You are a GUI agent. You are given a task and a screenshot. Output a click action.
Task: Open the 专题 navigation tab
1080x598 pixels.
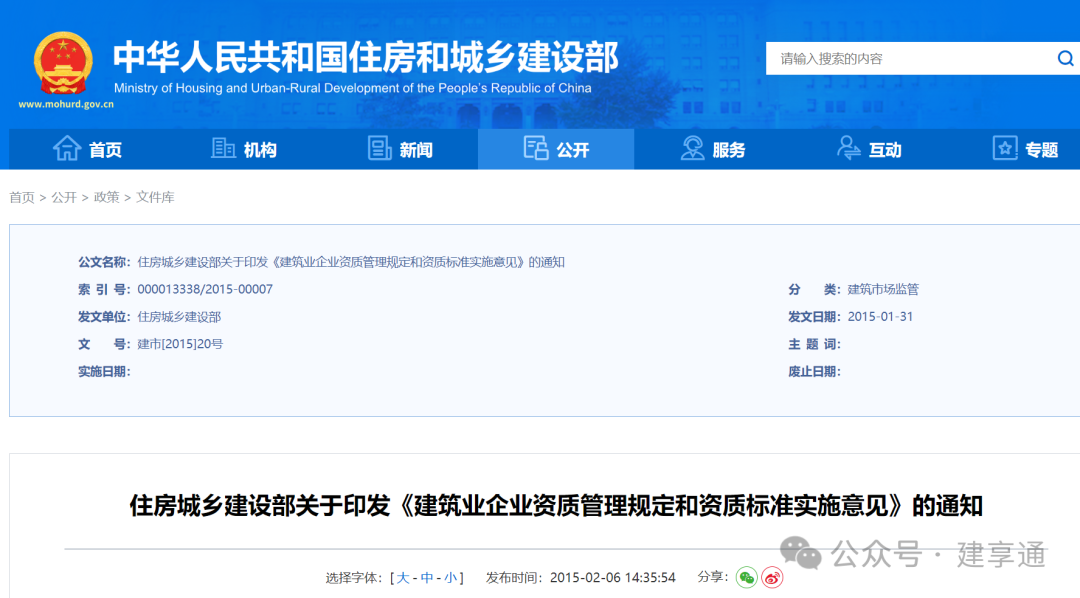point(1025,149)
